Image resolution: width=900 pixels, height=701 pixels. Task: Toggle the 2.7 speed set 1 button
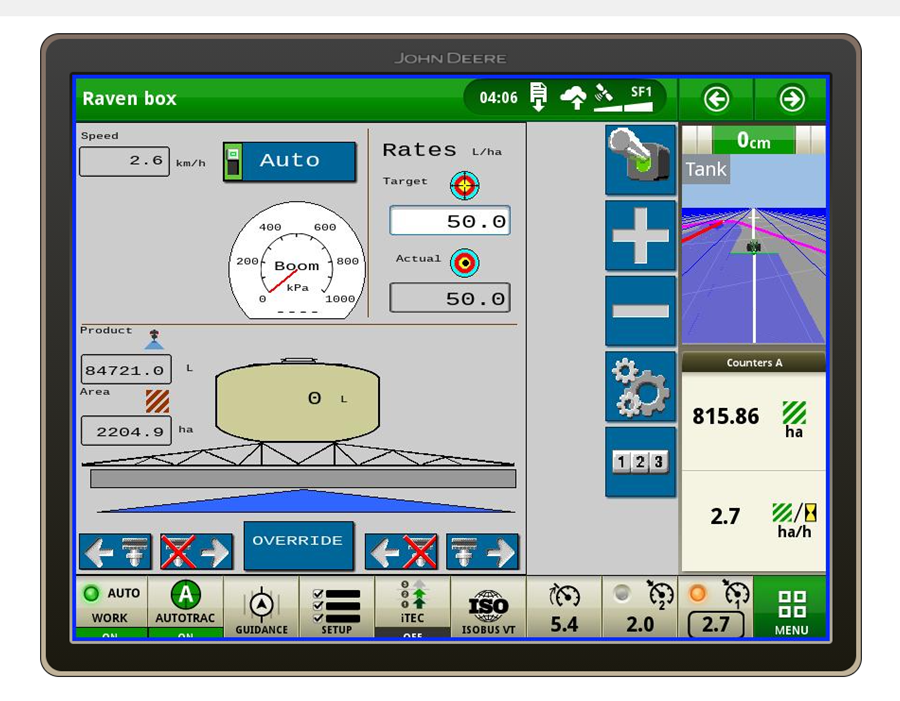pyautogui.click(x=716, y=607)
